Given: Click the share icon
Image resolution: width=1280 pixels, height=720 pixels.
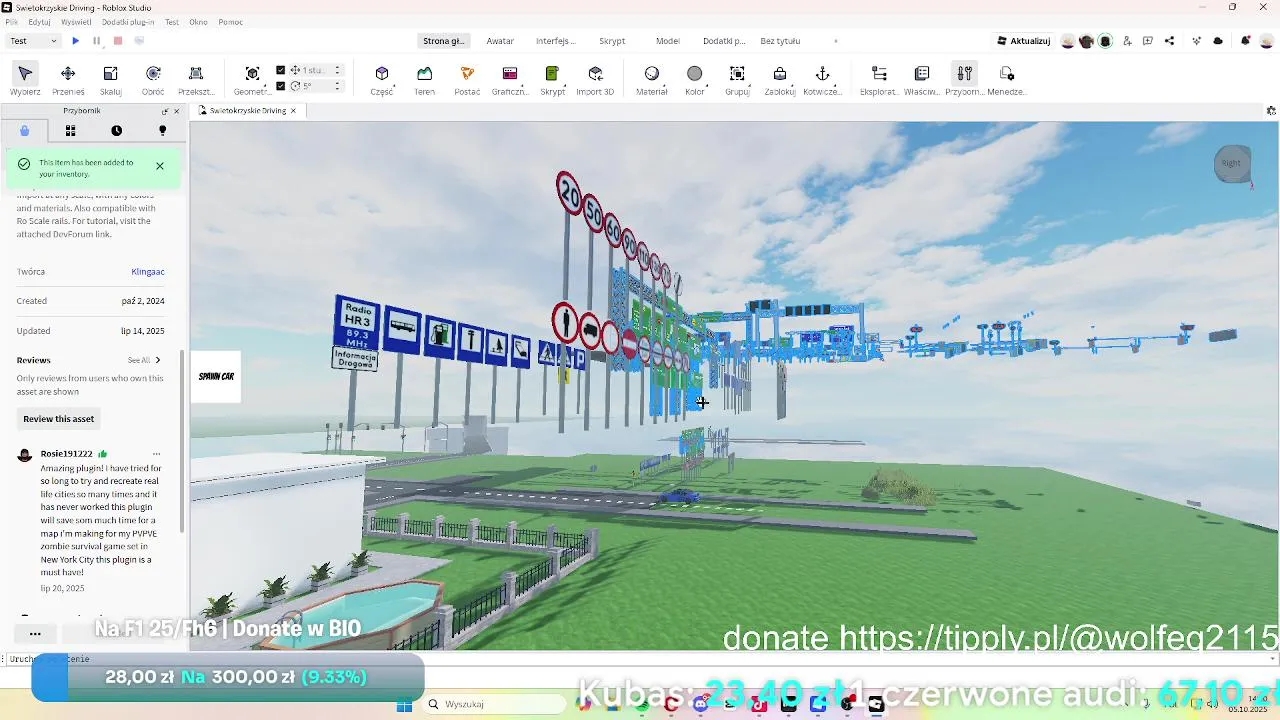Looking at the screenshot, I should pyautogui.click(x=1169, y=41).
